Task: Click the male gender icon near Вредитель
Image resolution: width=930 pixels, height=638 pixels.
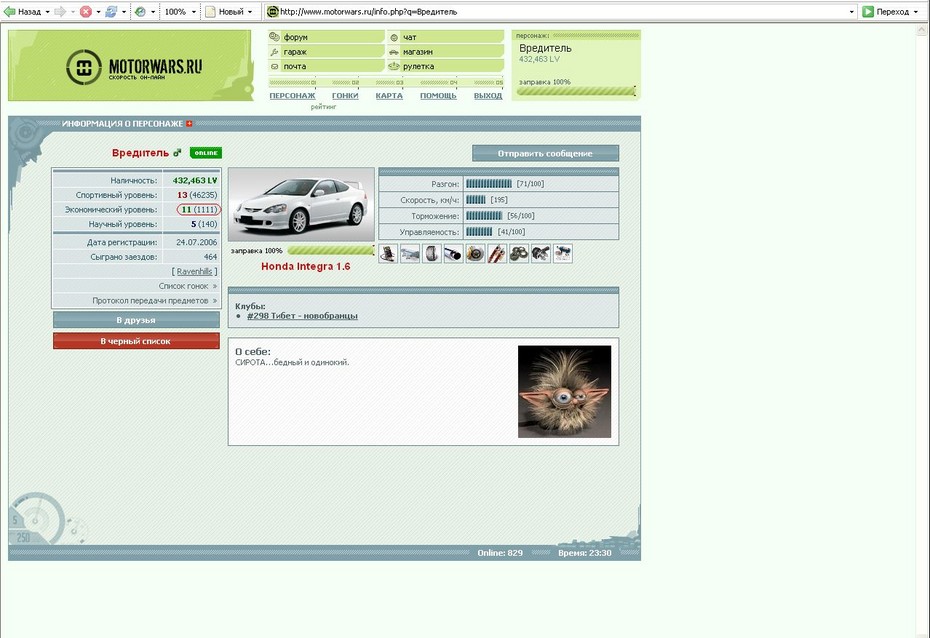Action: point(177,153)
